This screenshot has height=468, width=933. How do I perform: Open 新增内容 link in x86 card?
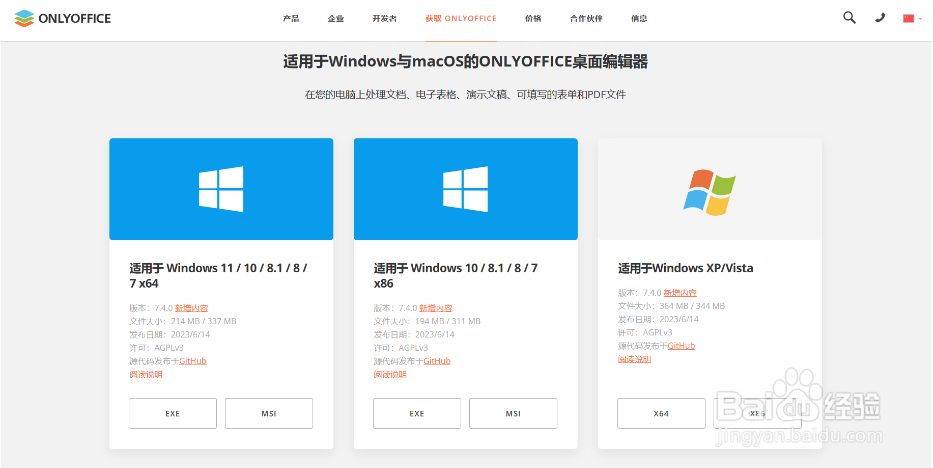[436, 308]
